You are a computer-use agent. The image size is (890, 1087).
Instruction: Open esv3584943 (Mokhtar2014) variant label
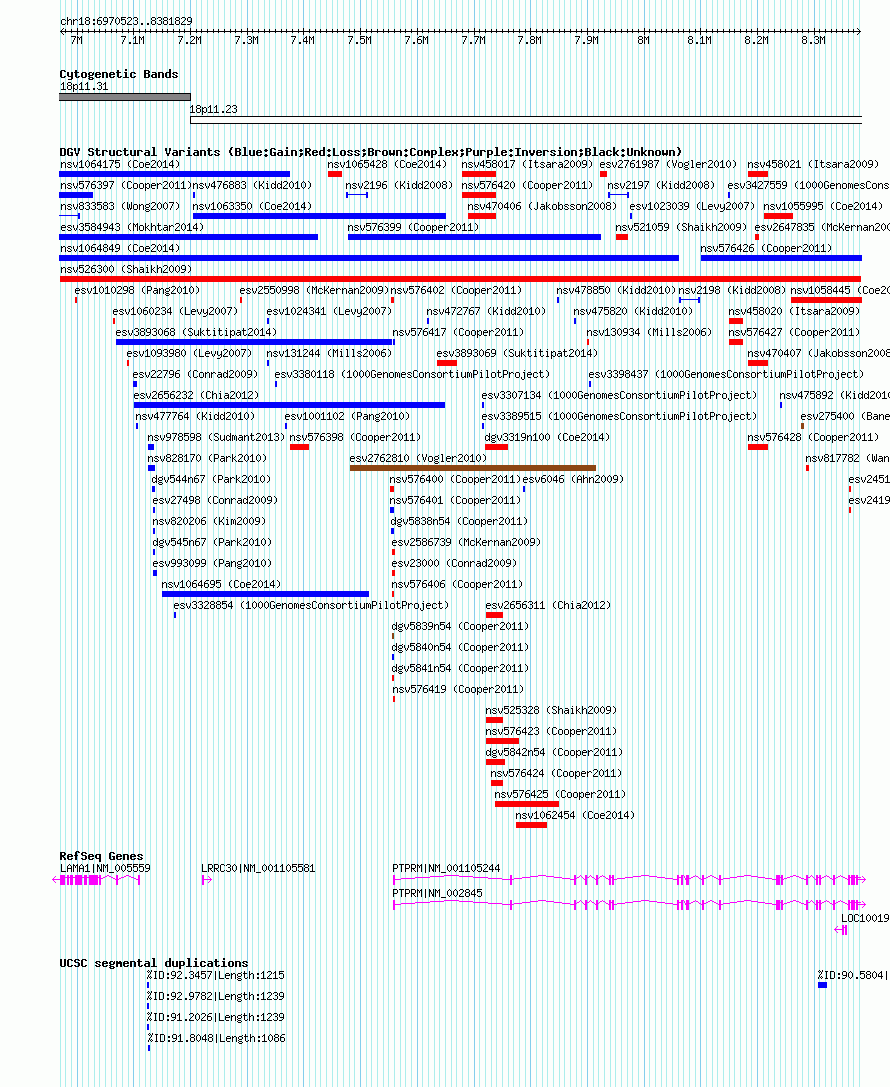132,227
